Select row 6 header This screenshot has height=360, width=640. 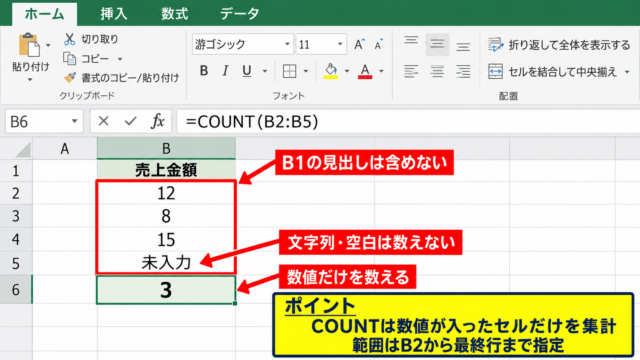click(16, 289)
